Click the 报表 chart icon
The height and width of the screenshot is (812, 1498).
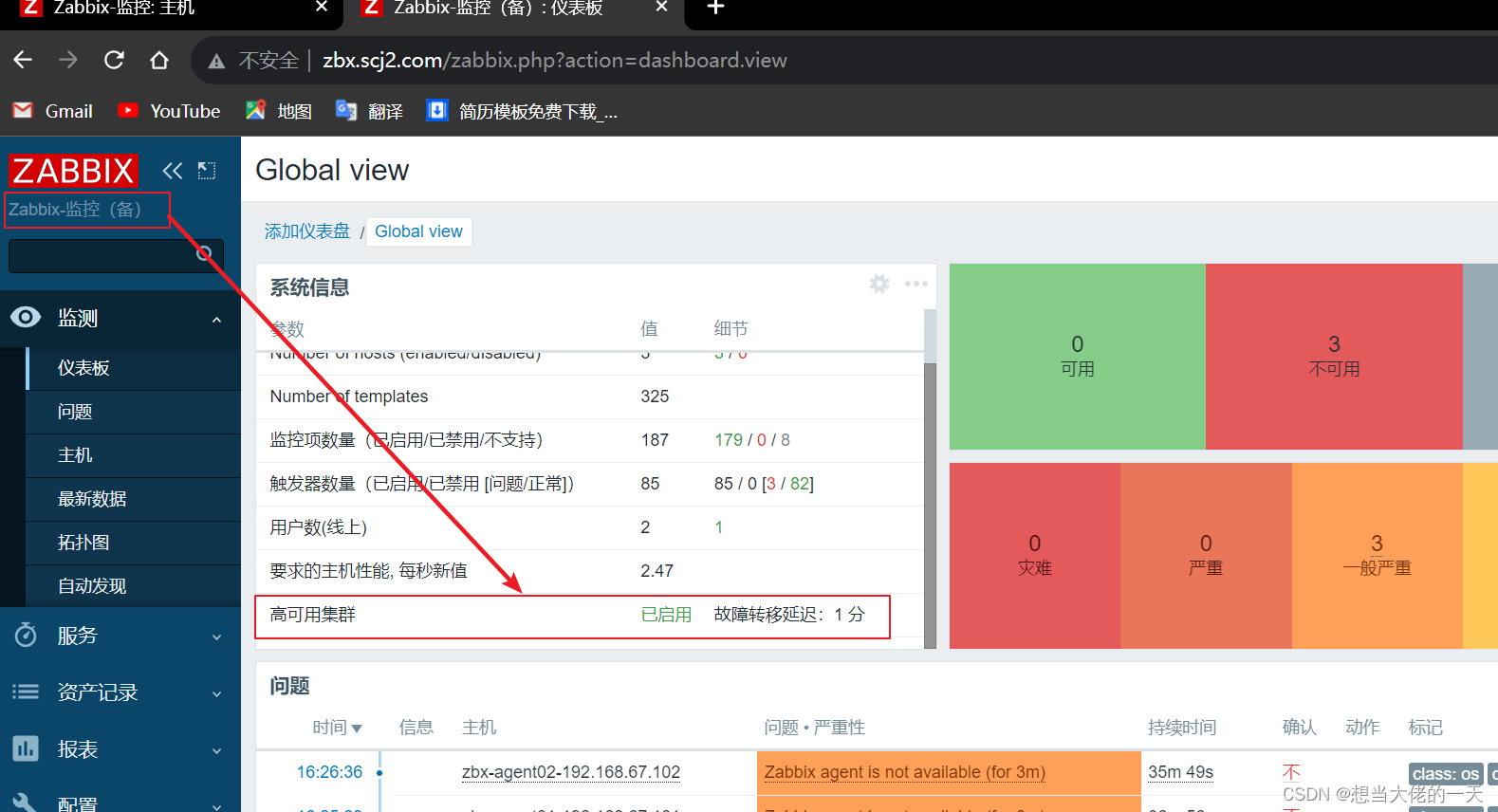click(x=26, y=748)
